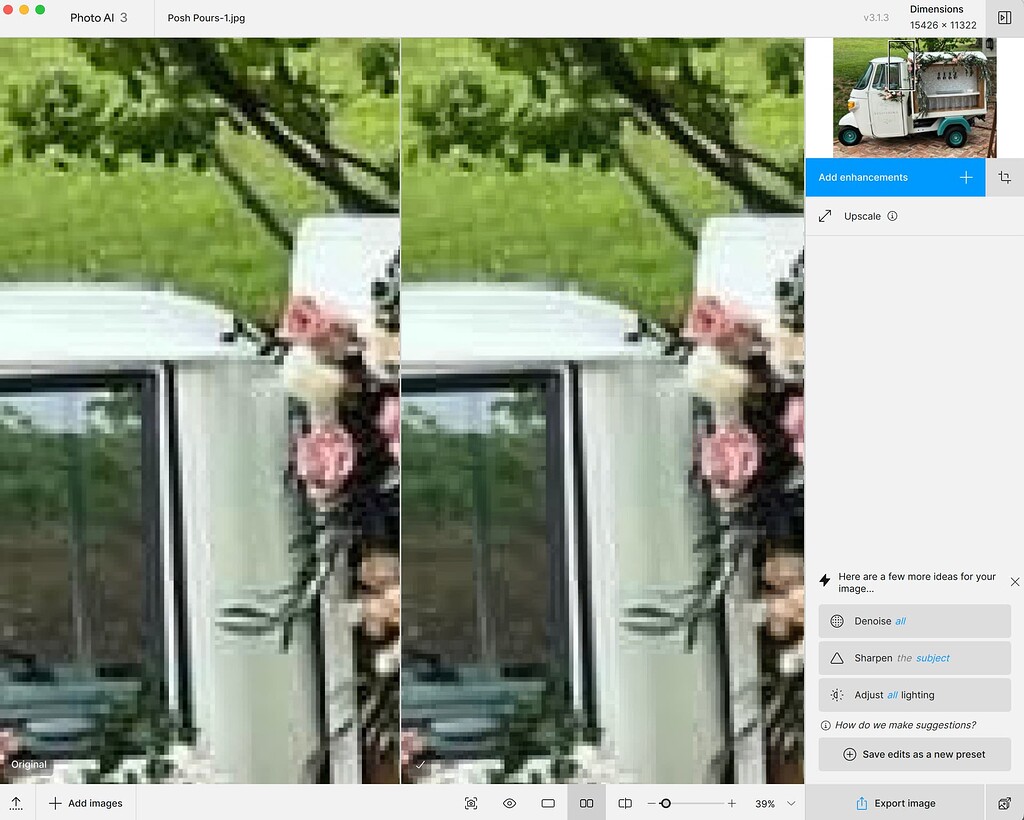Select the Posh Pours-1.jpg image tab
The height and width of the screenshot is (820, 1024).
(206, 17)
